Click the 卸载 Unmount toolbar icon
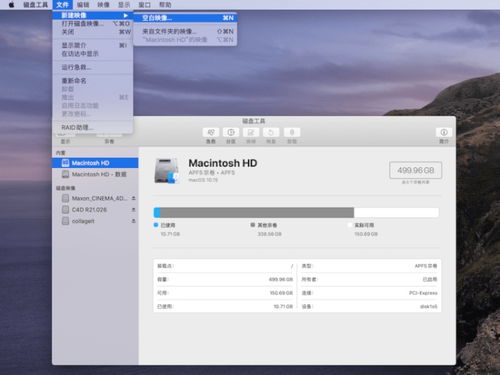Image resolution: width=500 pixels, height=375 pixels. pos(292,132)
